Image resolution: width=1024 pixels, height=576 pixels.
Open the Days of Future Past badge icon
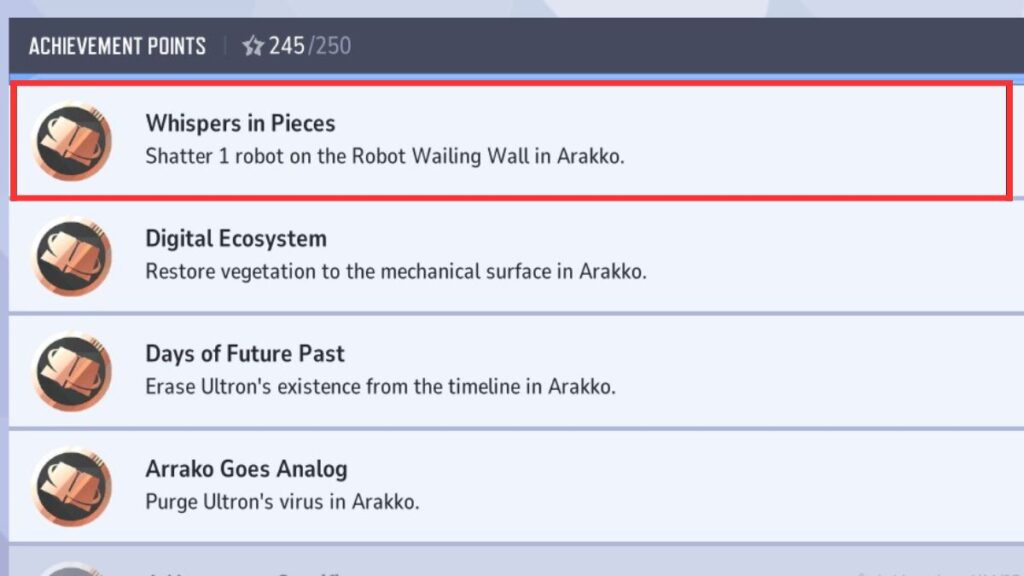(72, 371)
